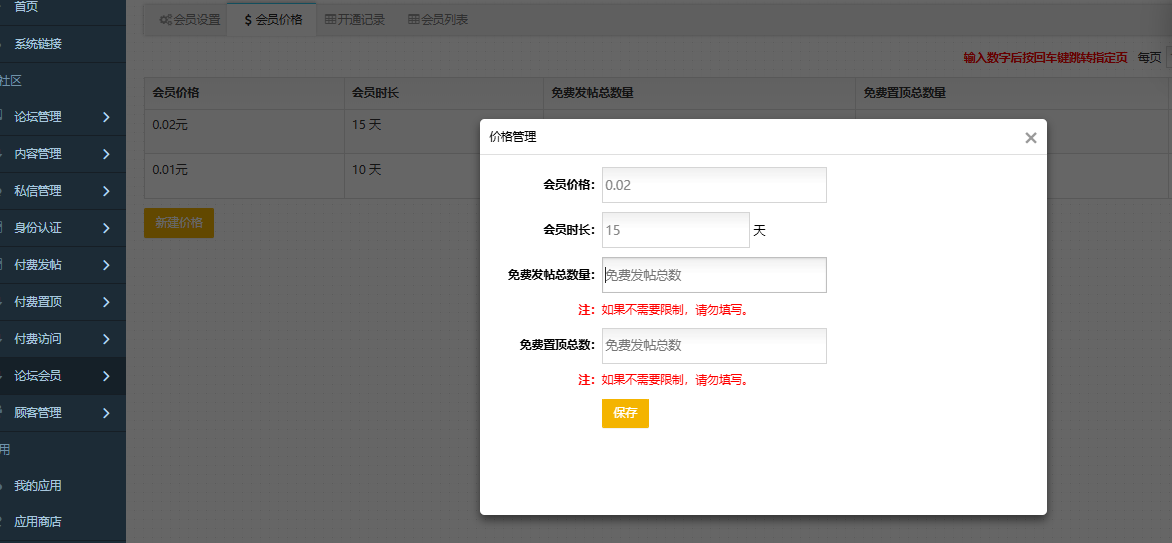This screenshot has height=543, width=1172.
Task: Click the gears icon on 会员设置 tab
Action: [x=165, y=20]
